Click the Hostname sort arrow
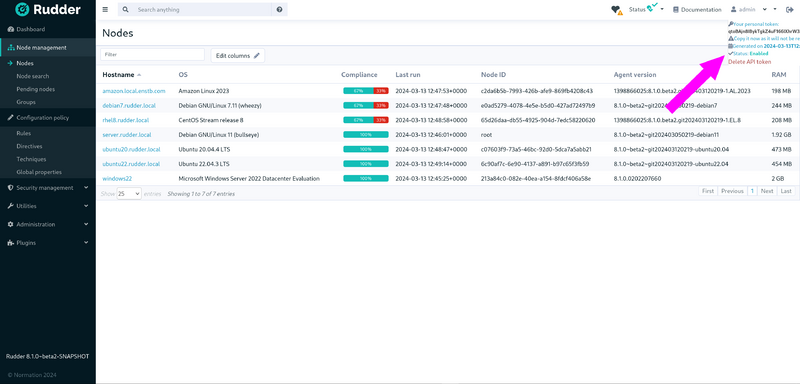 (x=139, y=75)
